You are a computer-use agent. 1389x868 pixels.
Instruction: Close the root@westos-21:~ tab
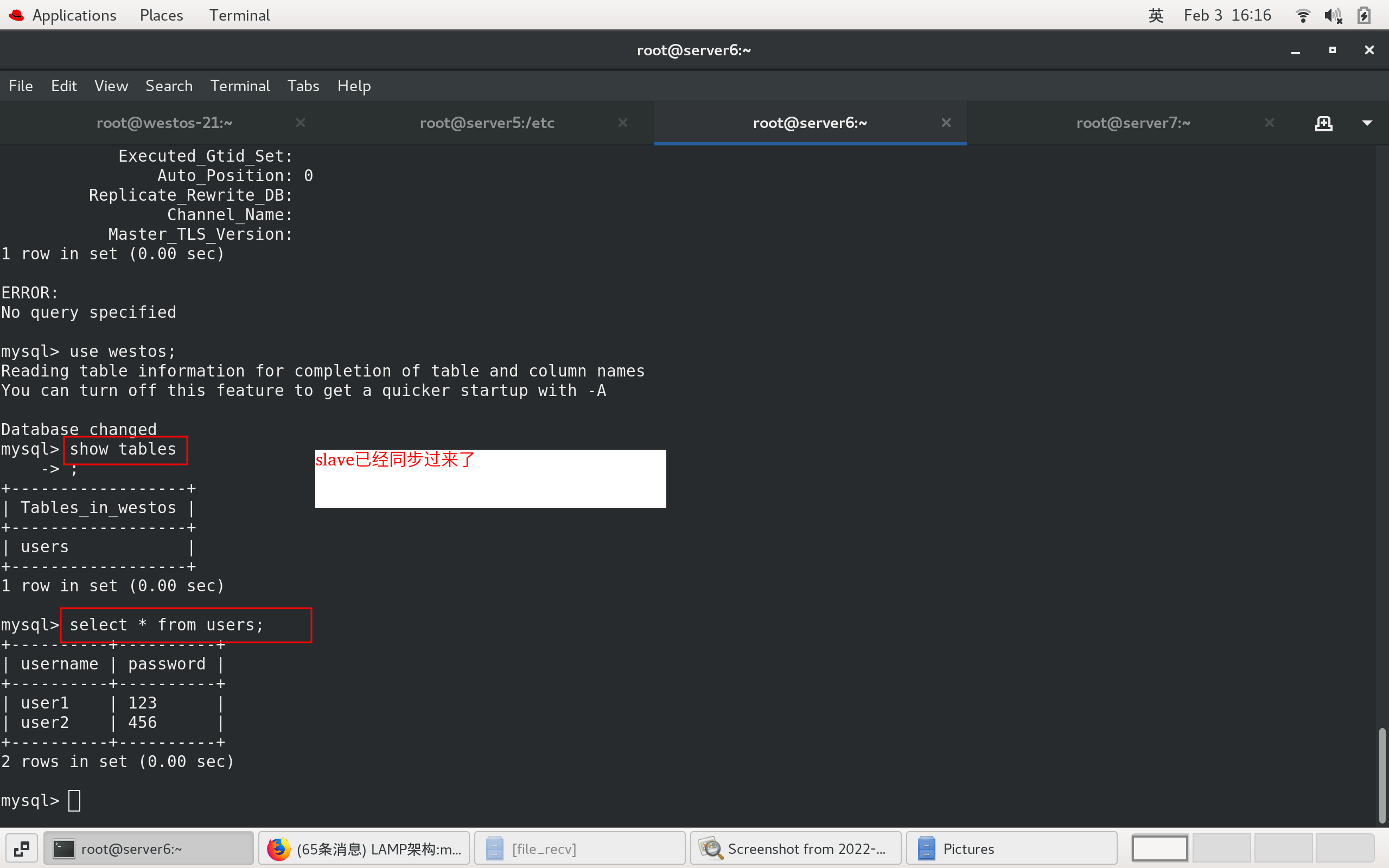(x=300, y=123)
